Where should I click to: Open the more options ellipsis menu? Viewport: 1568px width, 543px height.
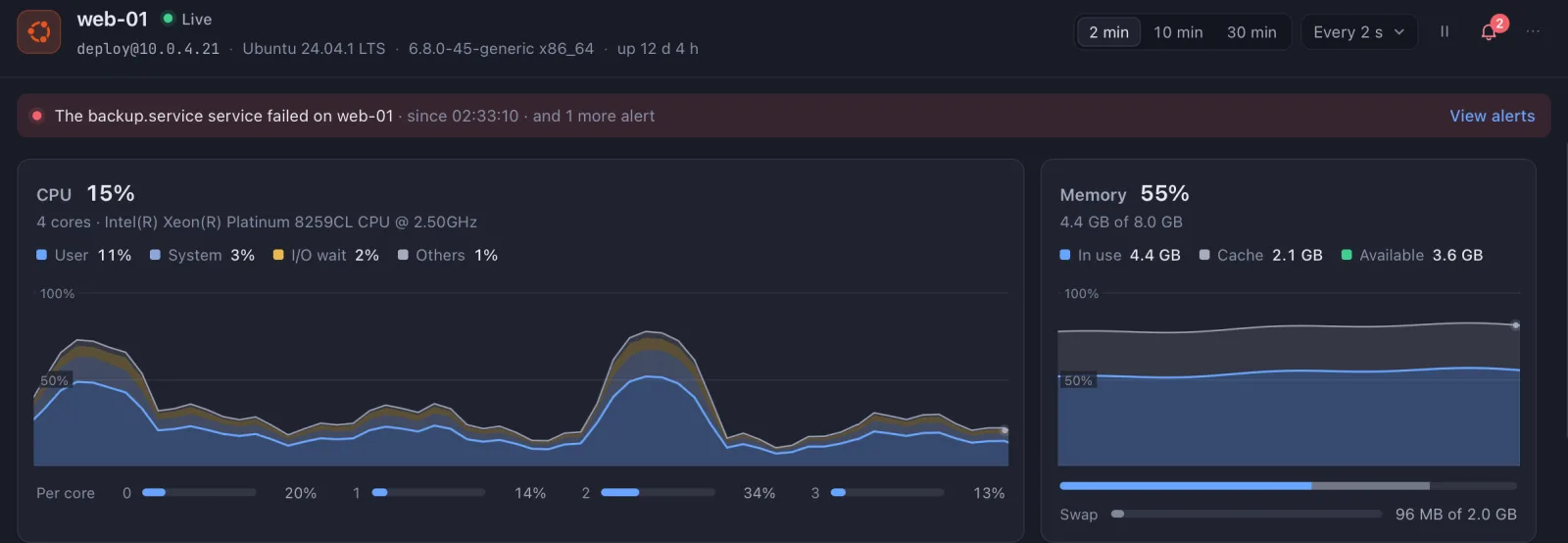click(x=1533, y=31)
